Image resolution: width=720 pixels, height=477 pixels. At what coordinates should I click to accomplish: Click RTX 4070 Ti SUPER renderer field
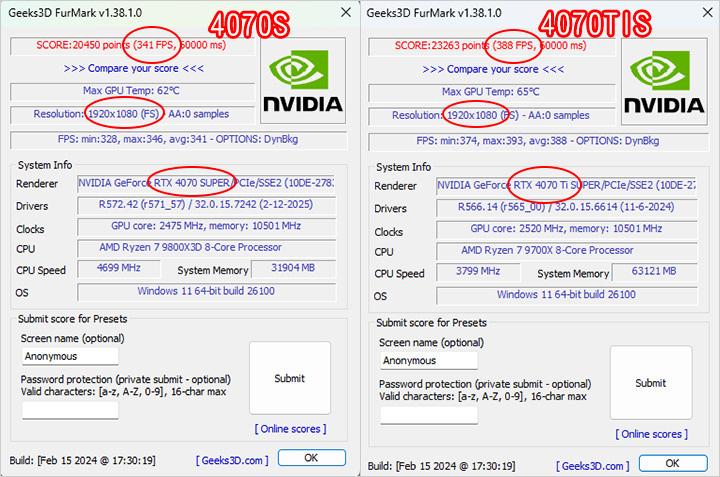point(567,185)
